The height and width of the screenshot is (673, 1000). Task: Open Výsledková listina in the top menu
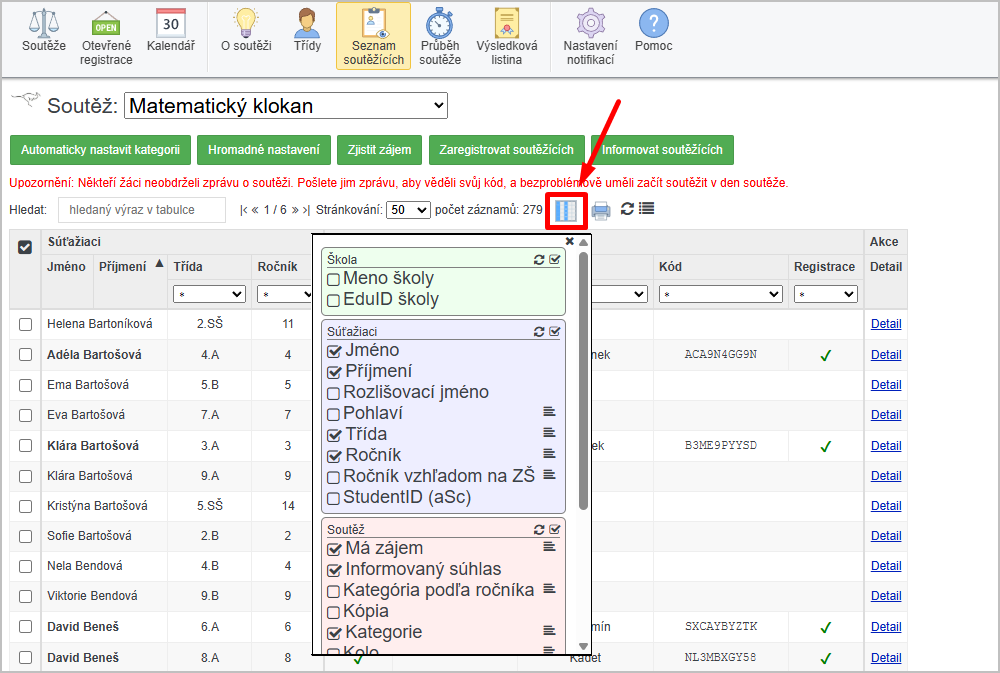pyautogui.click(x=506, y=37)
